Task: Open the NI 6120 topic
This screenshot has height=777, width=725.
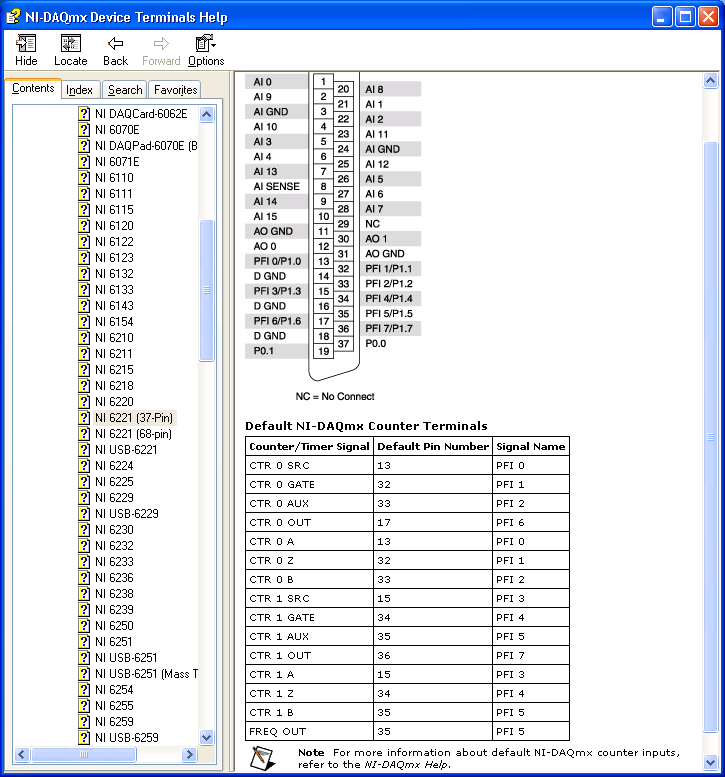Action: (114, 226)
